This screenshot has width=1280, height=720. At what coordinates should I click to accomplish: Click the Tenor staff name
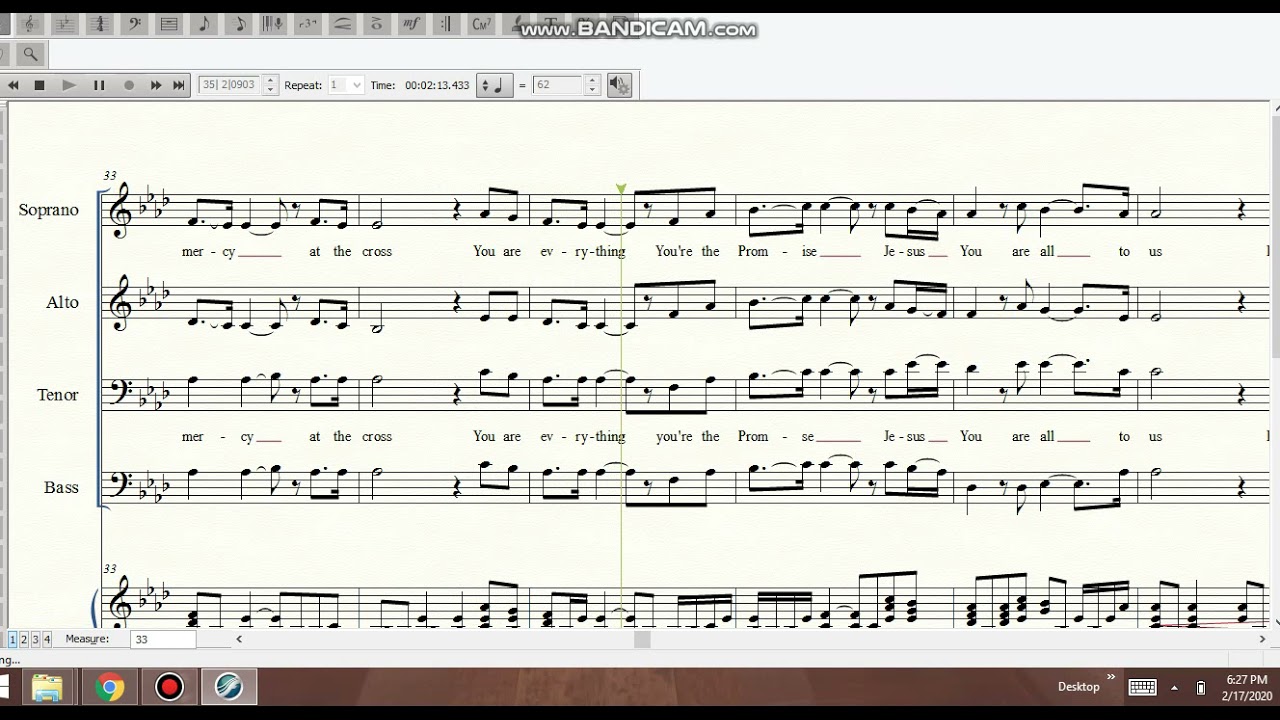tap(58, 395)
